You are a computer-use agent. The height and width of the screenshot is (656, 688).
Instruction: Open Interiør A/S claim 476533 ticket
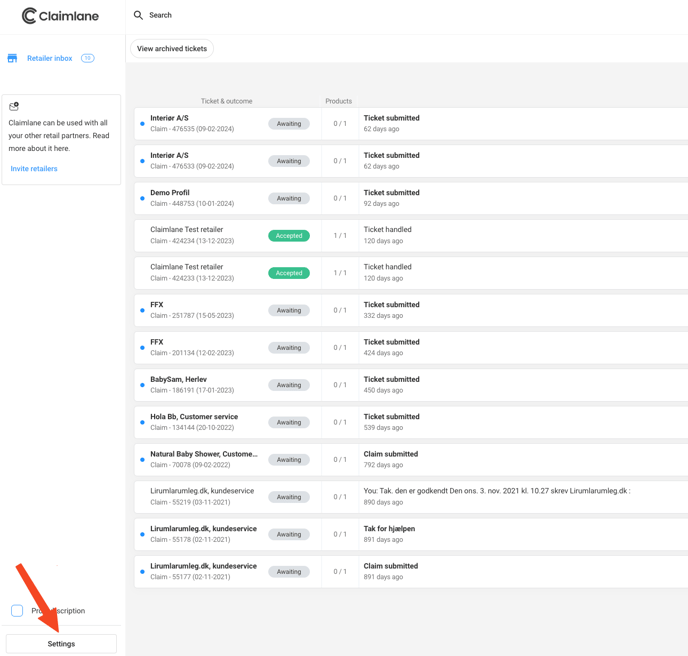coord(411,161)
